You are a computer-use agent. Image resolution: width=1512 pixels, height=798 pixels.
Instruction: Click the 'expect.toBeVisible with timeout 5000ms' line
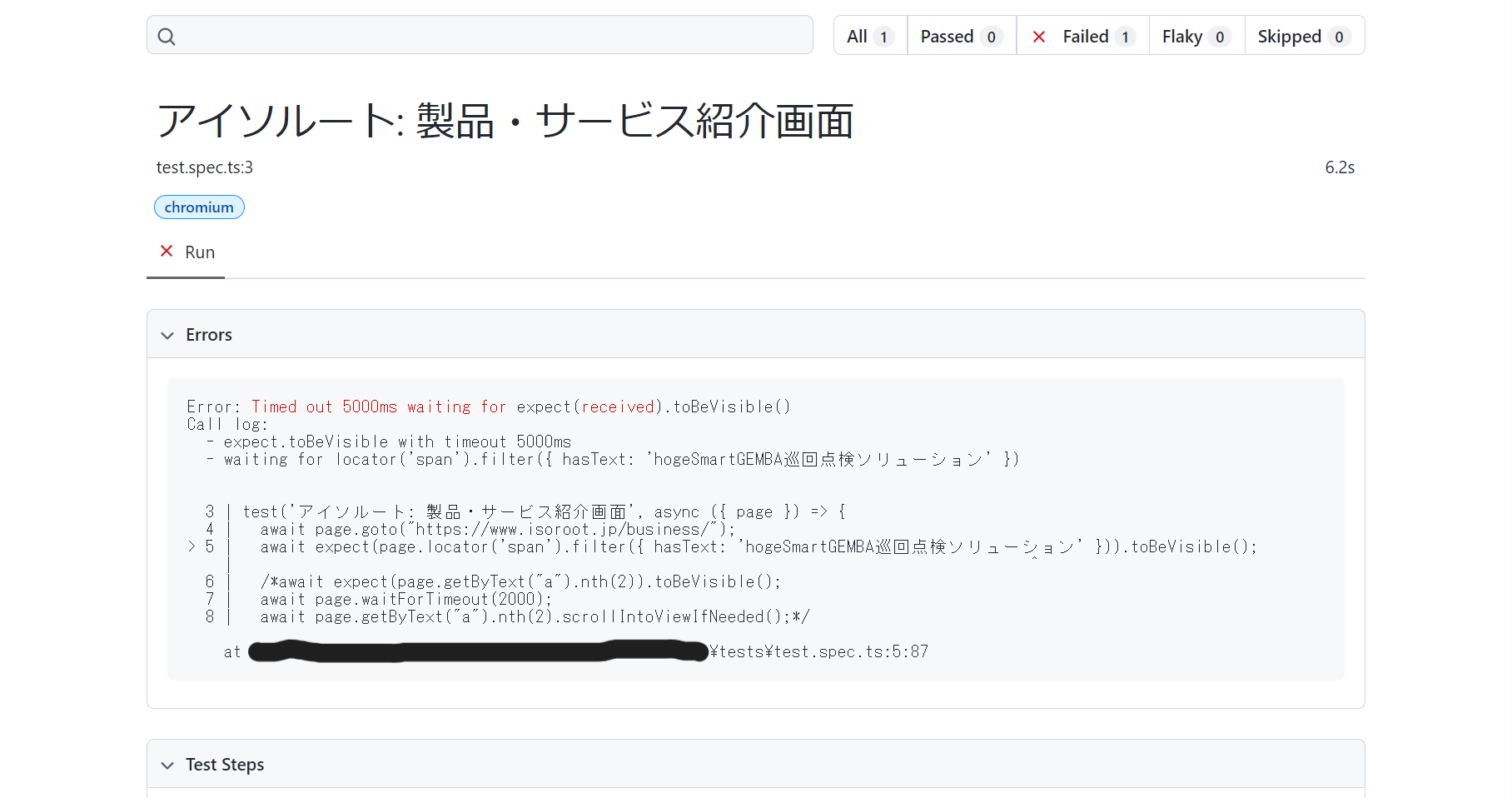tap(397, 441)
